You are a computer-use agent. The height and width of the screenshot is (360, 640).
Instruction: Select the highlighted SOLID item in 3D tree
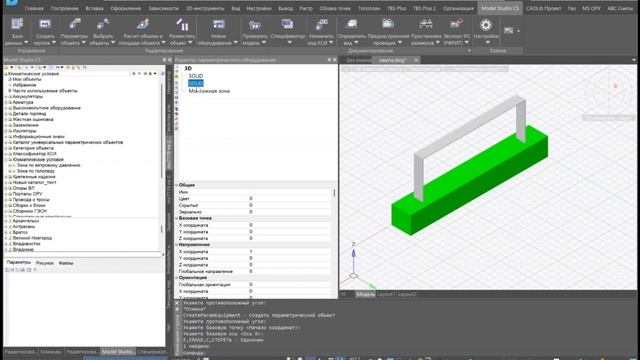point(196,83)
